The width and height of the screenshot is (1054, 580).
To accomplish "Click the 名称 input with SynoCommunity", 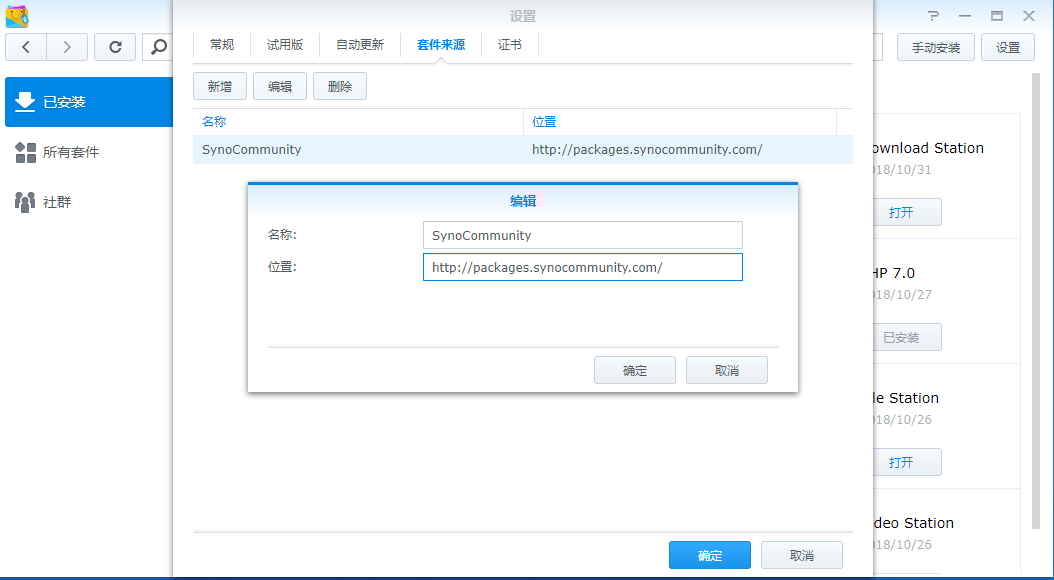I will pyautogui.click(x=582, y=235).
